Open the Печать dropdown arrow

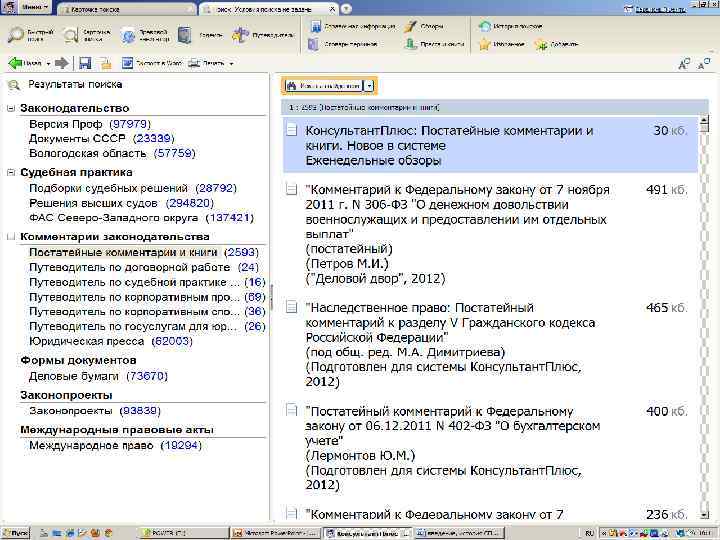click(x=231, y=63)
